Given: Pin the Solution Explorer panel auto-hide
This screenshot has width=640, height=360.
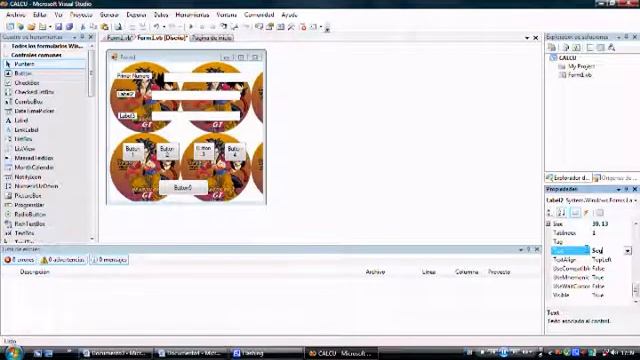Looking at the screenshot, I should pyautogui.click(x=627, y=37).
